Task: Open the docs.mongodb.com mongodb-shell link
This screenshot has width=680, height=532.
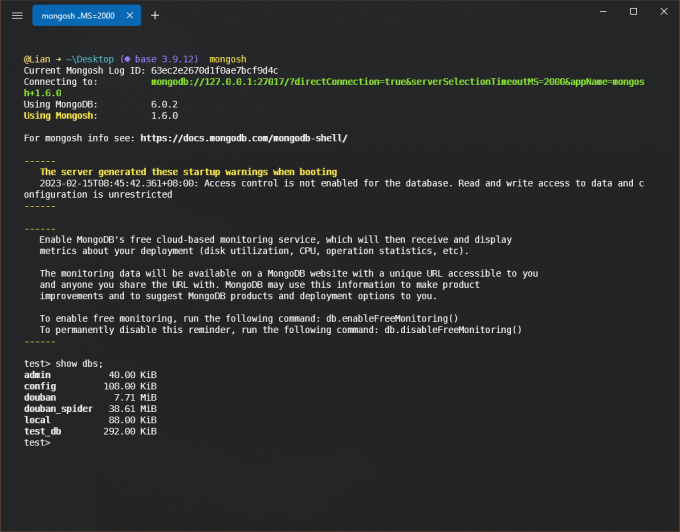Action: click(x=244, y=138)
